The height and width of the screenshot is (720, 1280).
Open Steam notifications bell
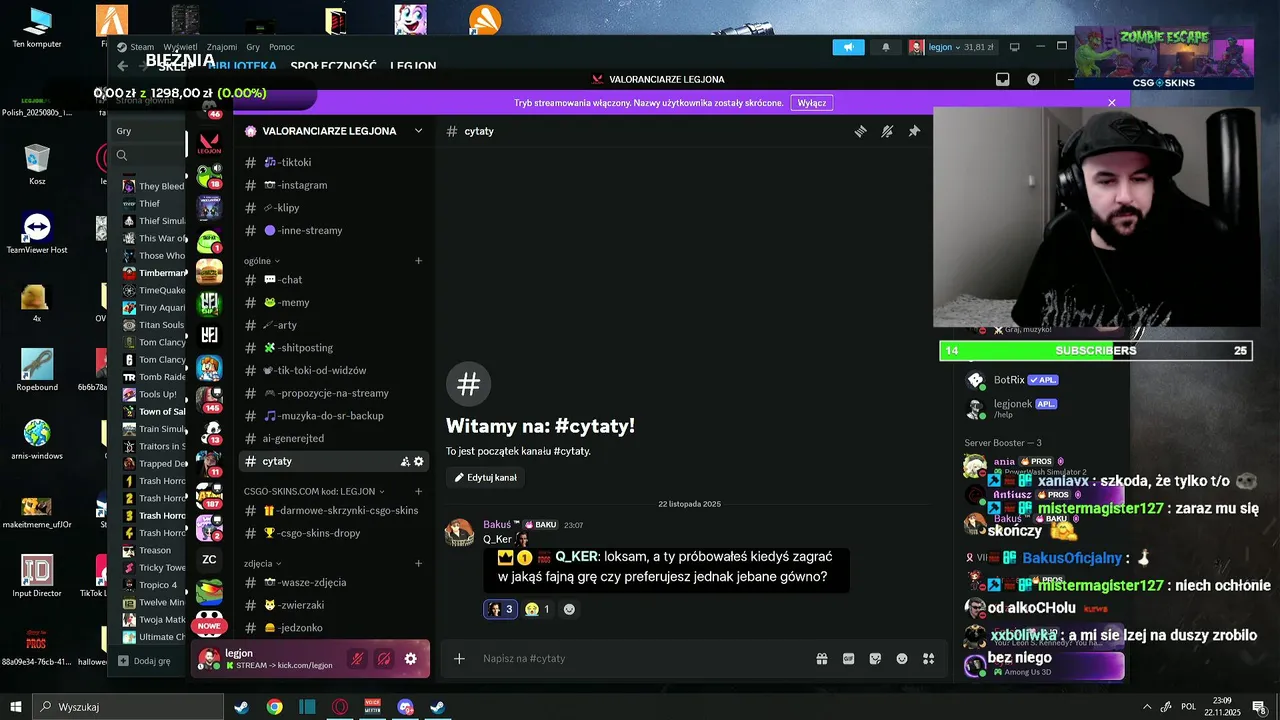click(885, 47)
